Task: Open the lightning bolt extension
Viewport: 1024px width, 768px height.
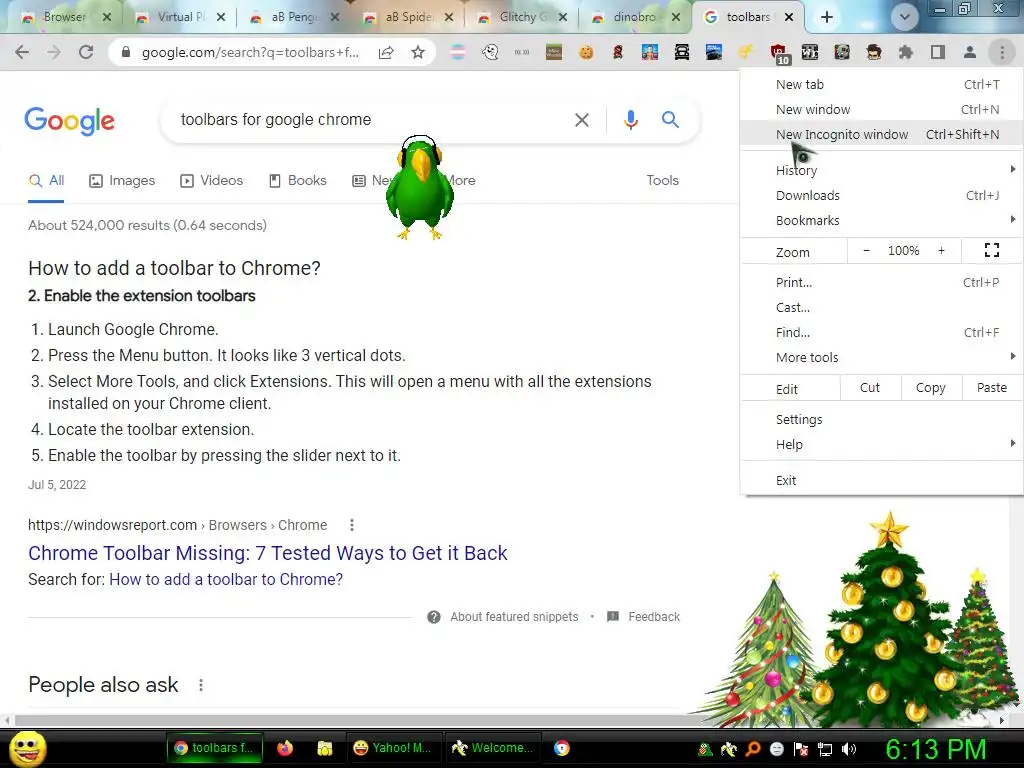Action: (746, 52)
